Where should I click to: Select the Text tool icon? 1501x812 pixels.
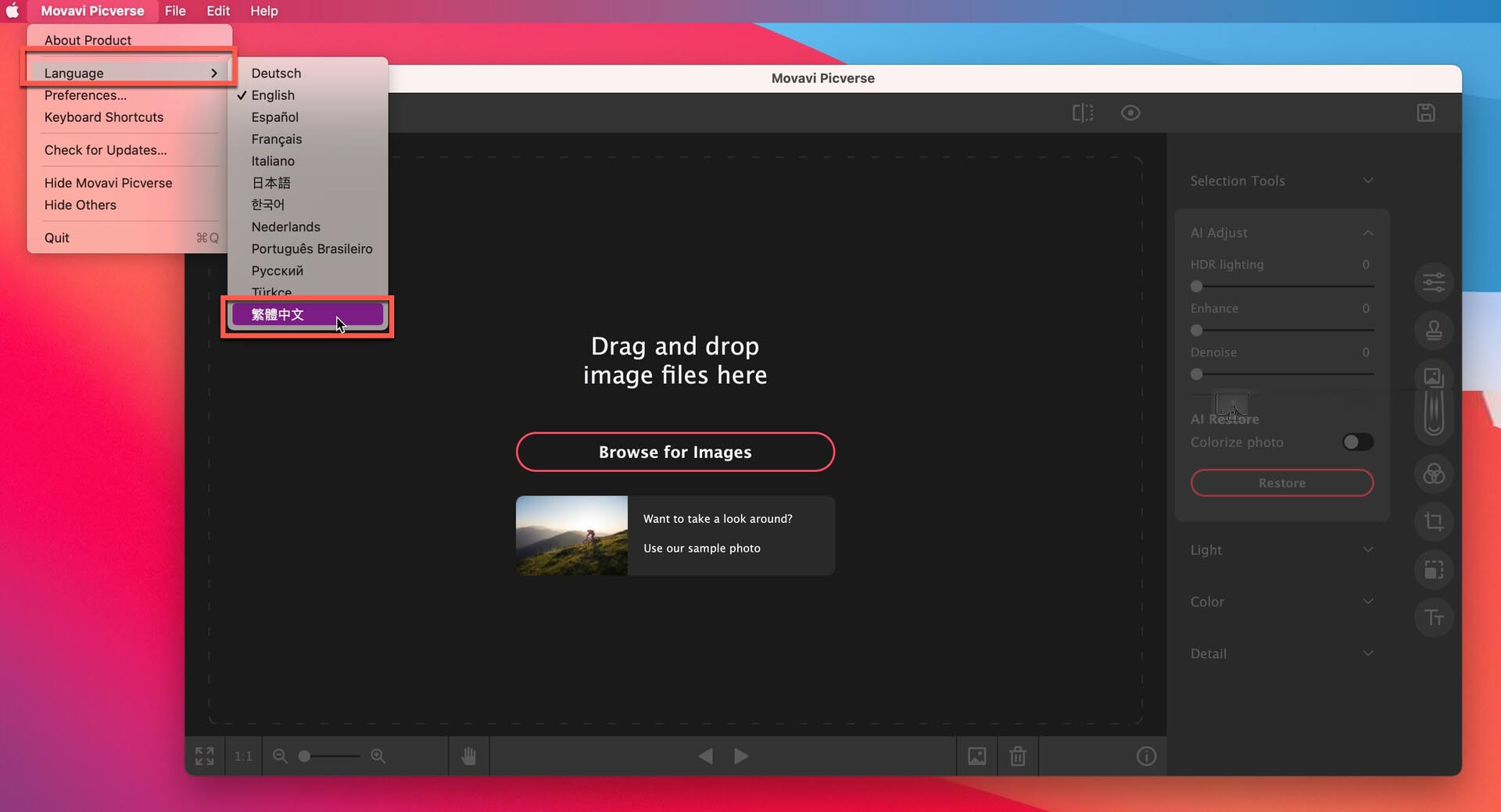[1434, 617]
